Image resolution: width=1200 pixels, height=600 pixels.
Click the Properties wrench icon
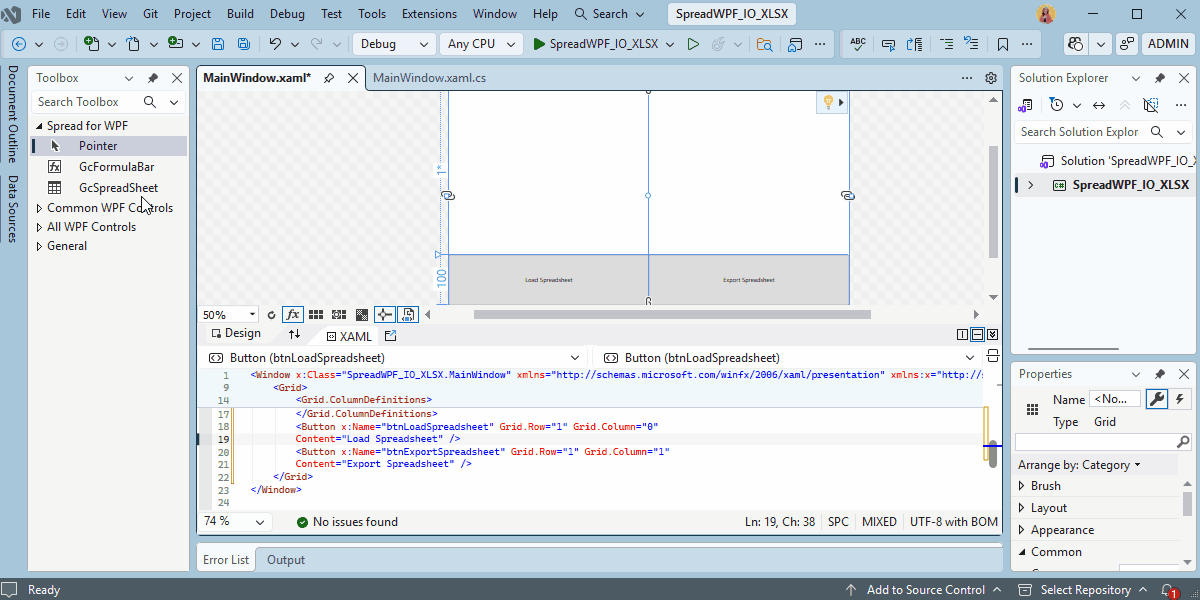coord(1157,399)
